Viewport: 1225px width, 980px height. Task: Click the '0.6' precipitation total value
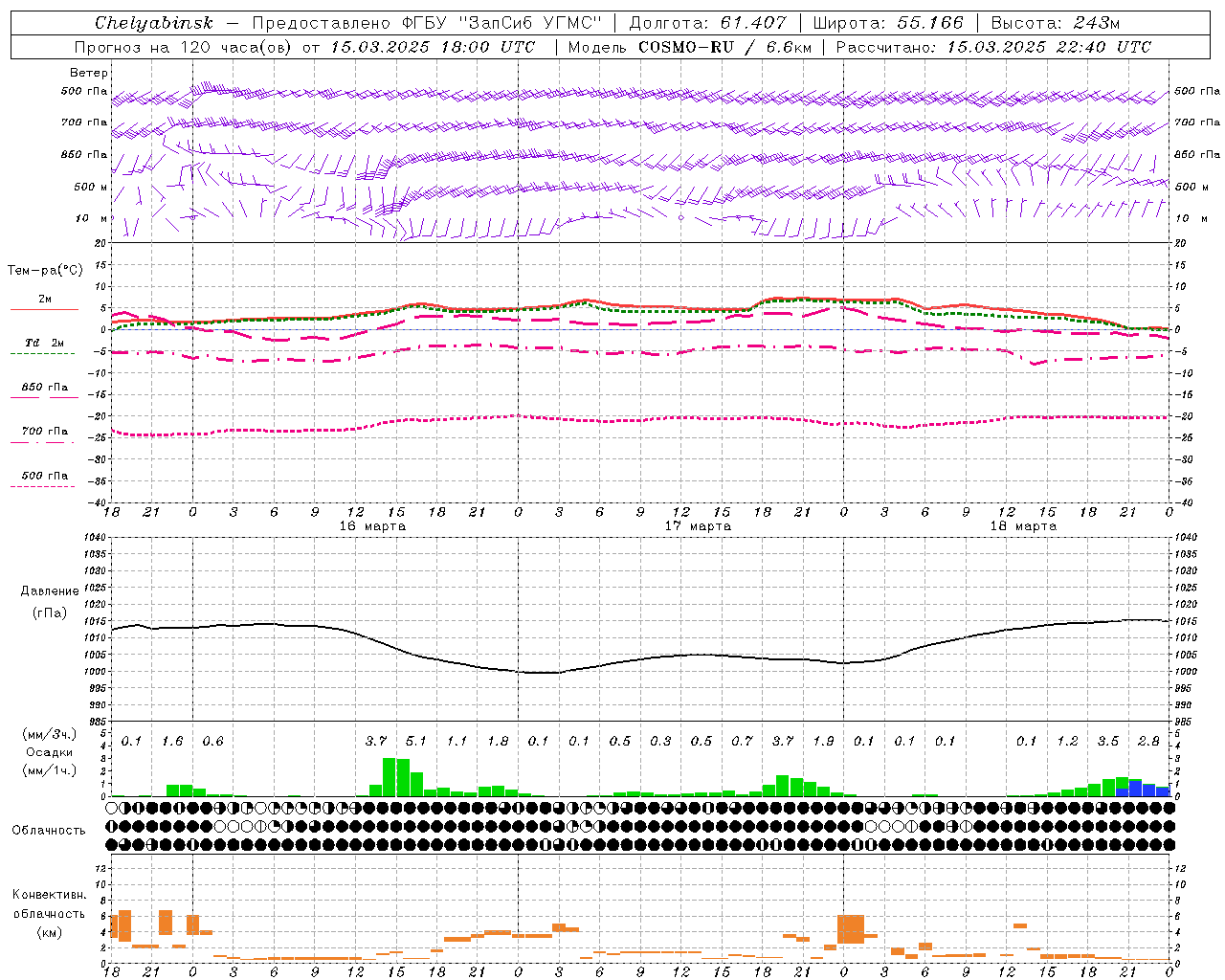pyautogui.click(x=212, y=741)
